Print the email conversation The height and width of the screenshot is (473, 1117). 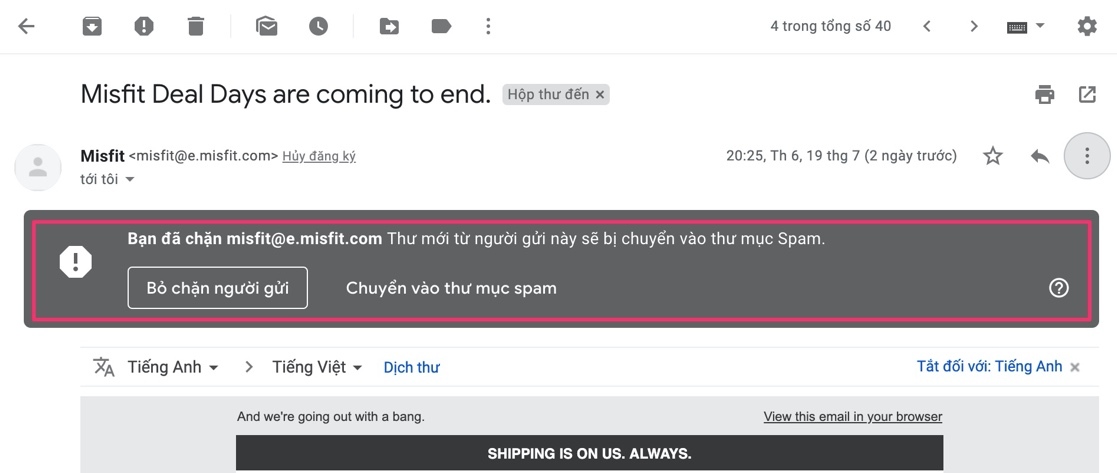1045,95
